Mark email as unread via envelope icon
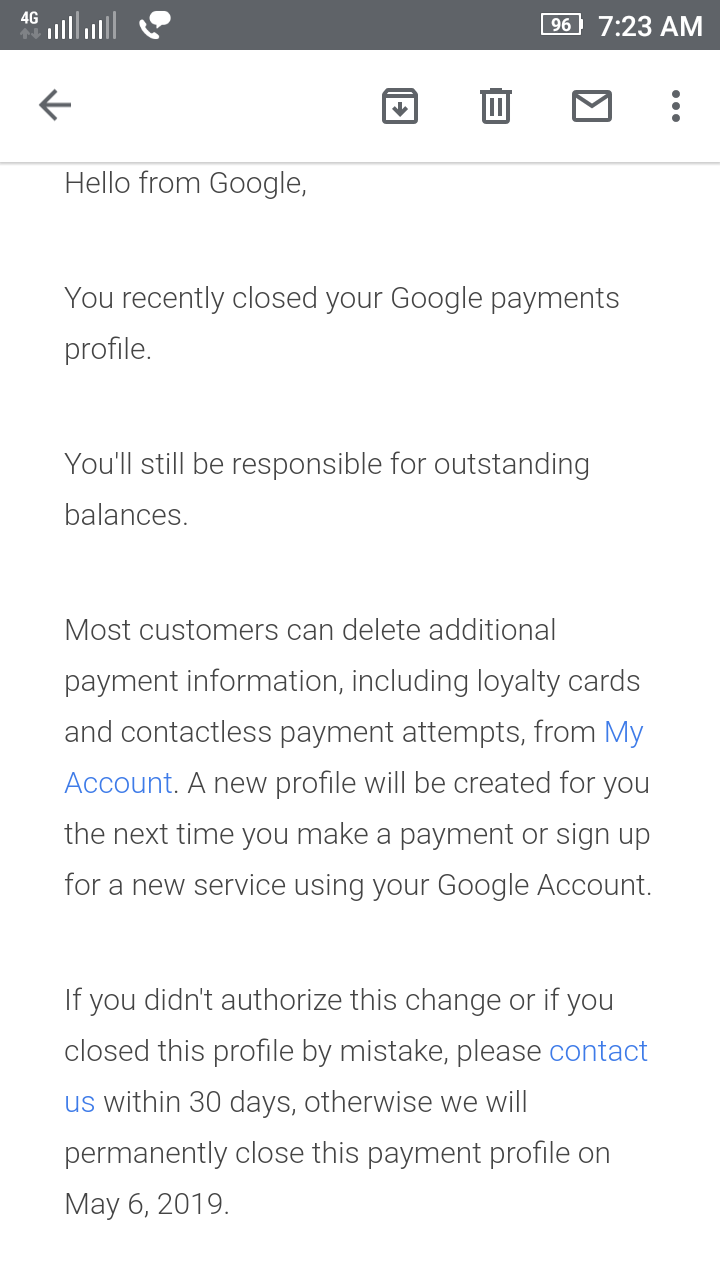Screen dimensions: 720x1280 point(592,105)
